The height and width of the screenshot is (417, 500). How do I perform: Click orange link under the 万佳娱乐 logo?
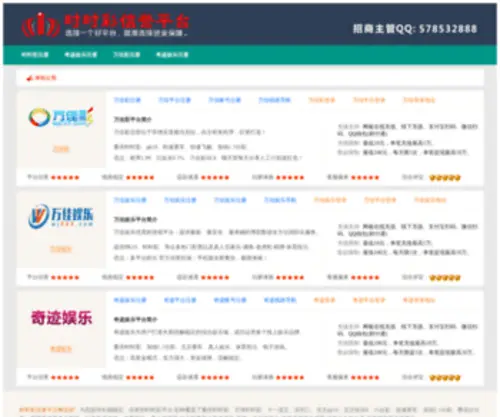coord(61,249)
